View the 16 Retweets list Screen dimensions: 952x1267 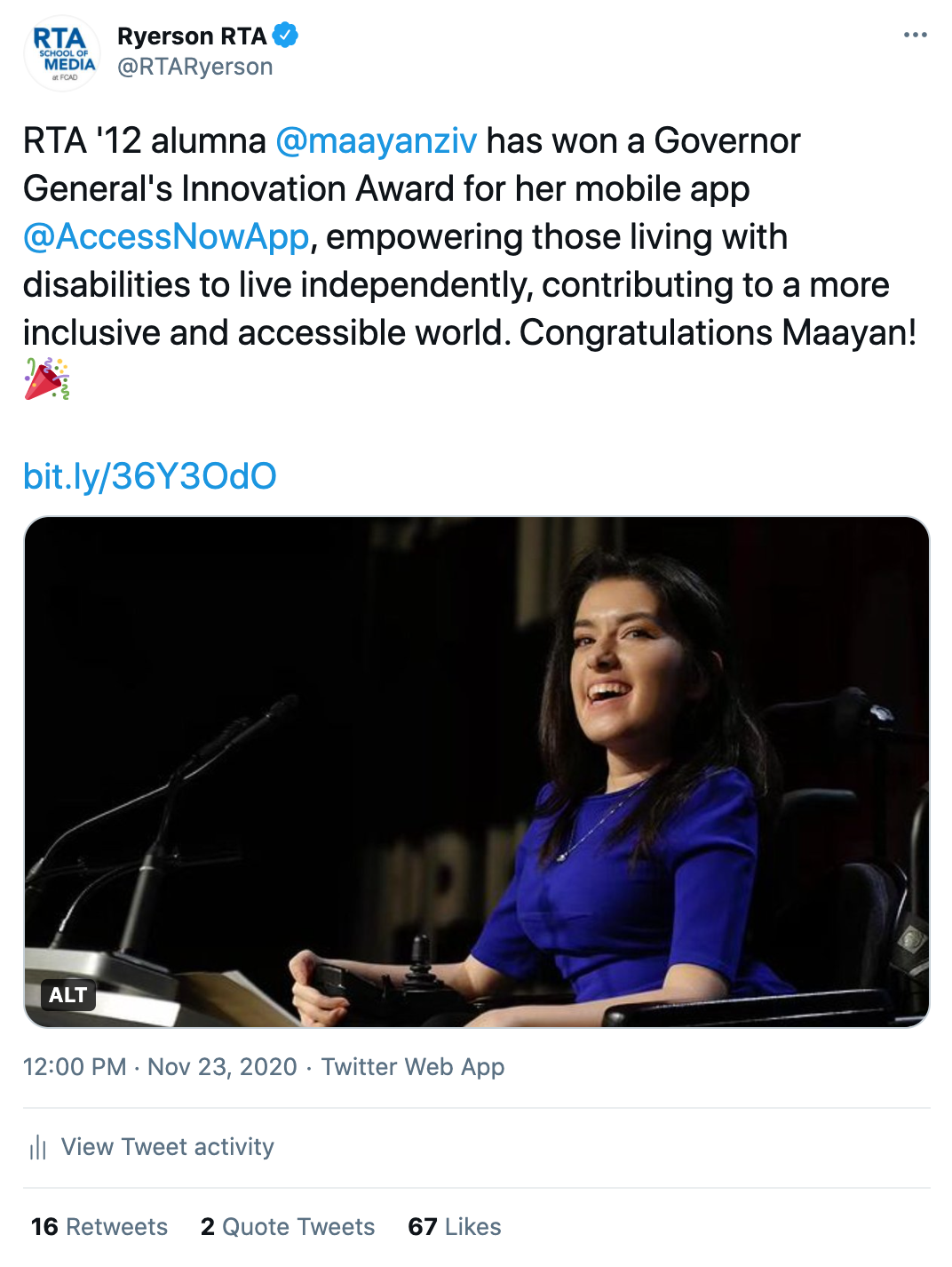tap(99, 1227)
